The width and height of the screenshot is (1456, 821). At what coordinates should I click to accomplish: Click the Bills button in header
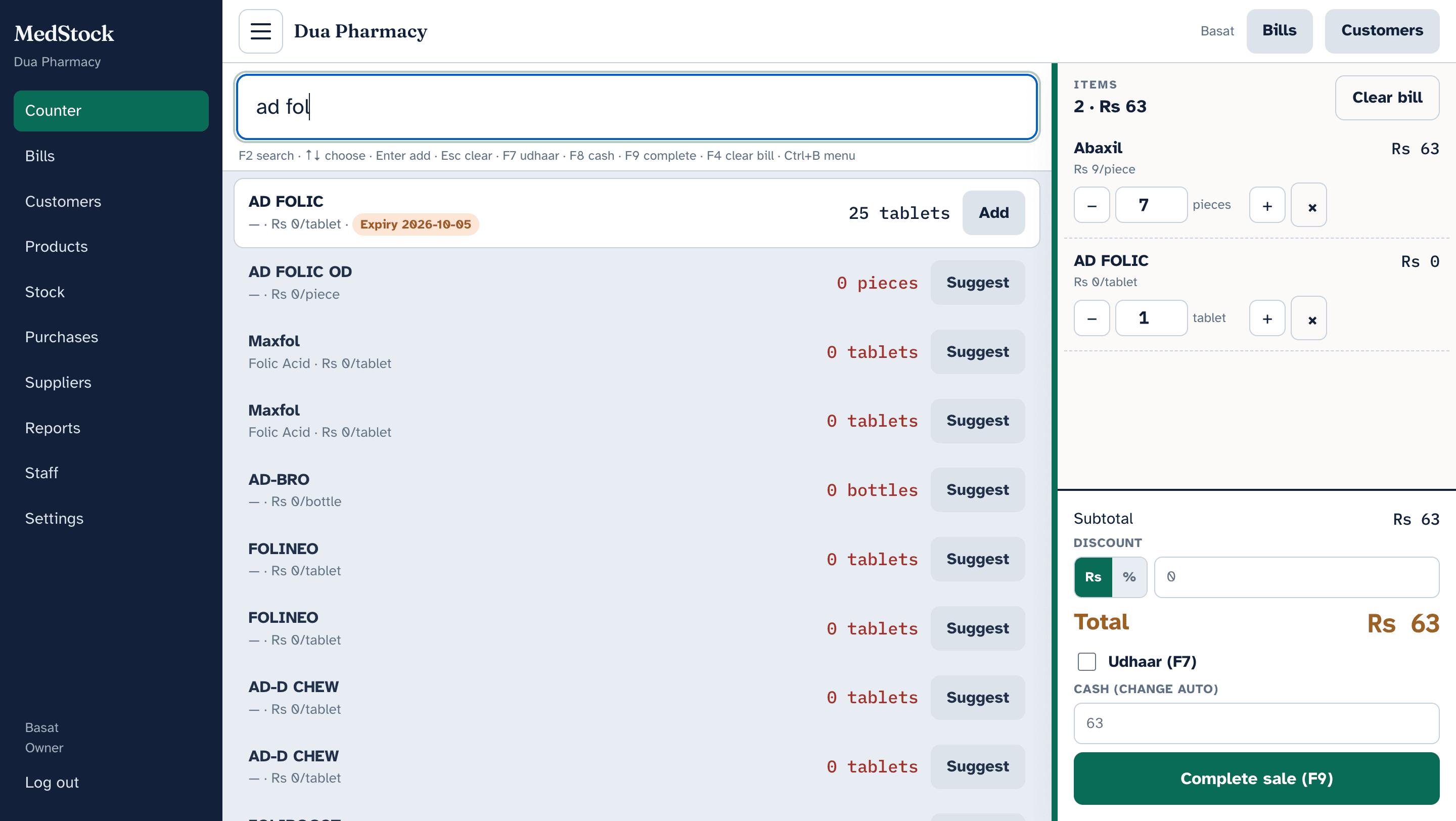[x=1279, y=31]
